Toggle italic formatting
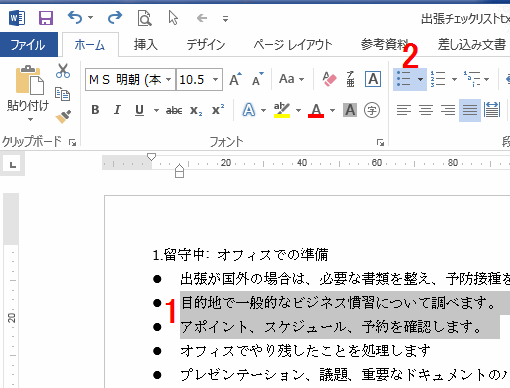 117,110
